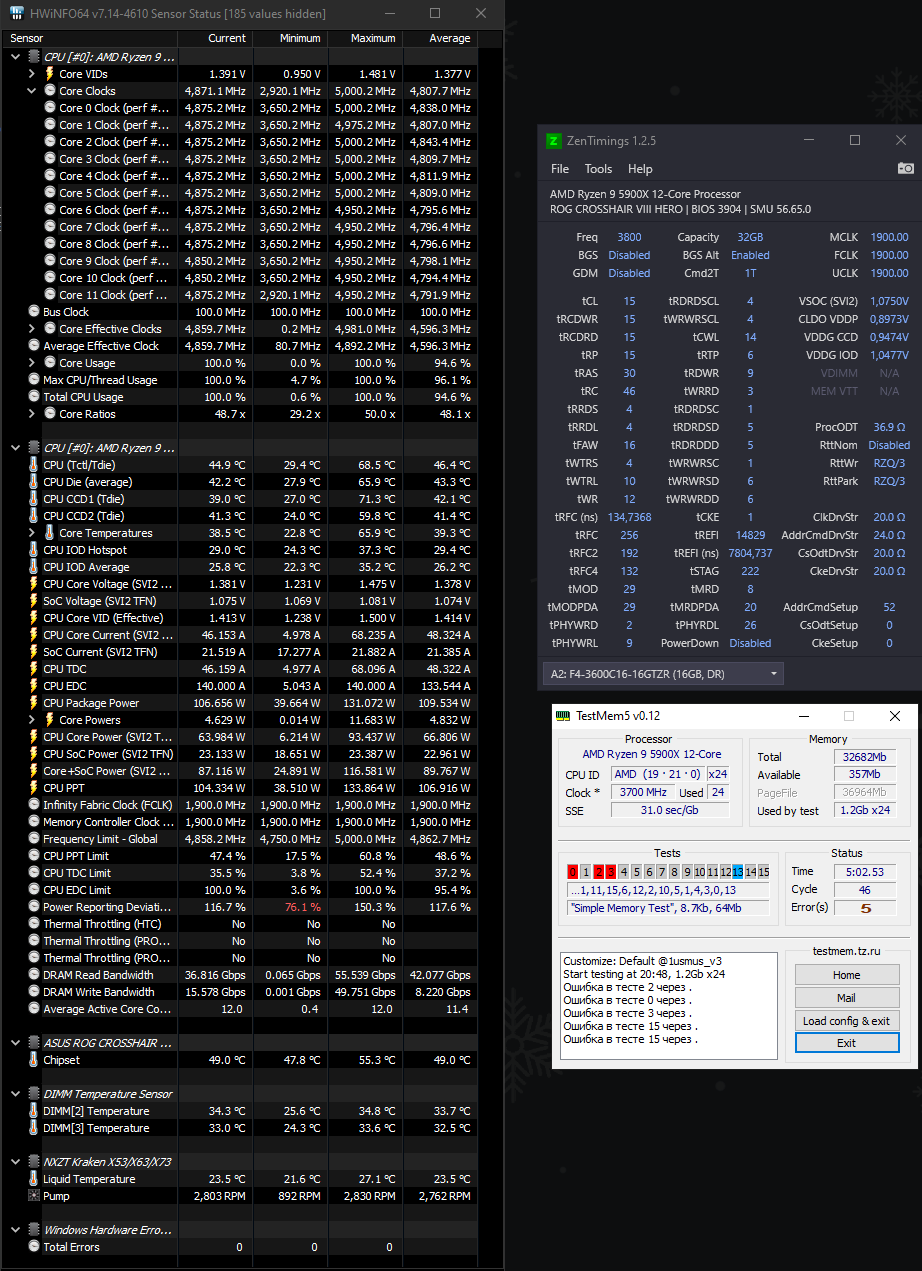Click the Used by test value field
The height and width of the screenshot is (1271, 922).
pos(865,811)
